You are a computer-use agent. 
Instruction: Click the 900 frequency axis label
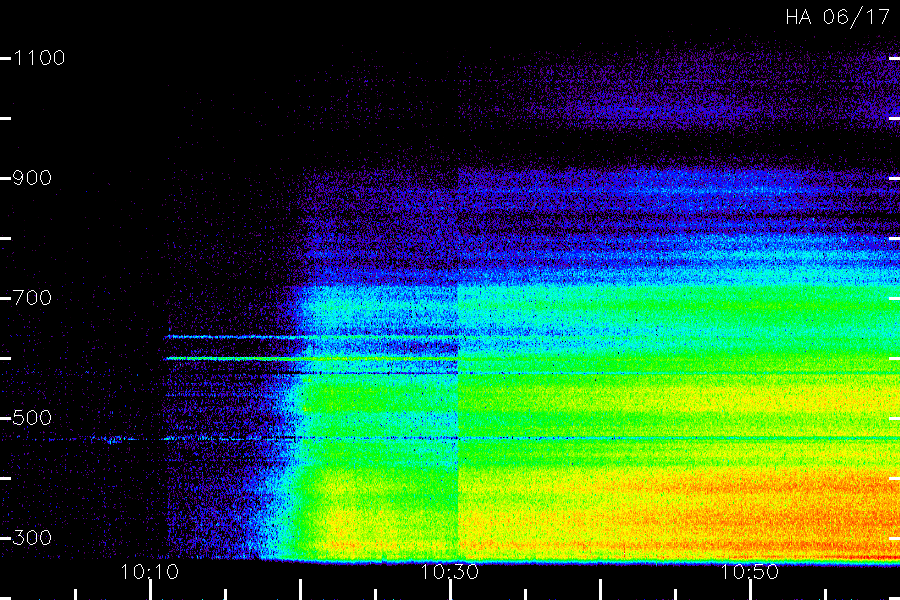[x=32, y=178]
